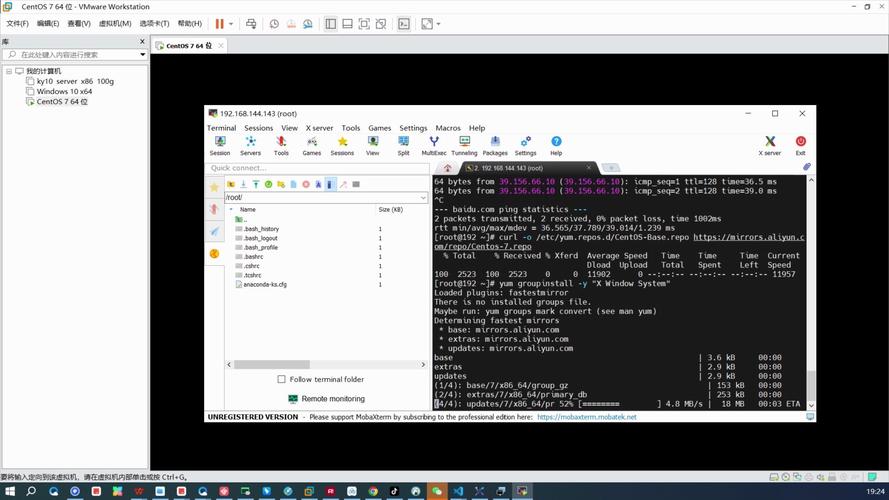Viewport: 889px width, 500px height.
Task: Open the Session icon in MobaXterm toolbar
Action: pos(220,146)
